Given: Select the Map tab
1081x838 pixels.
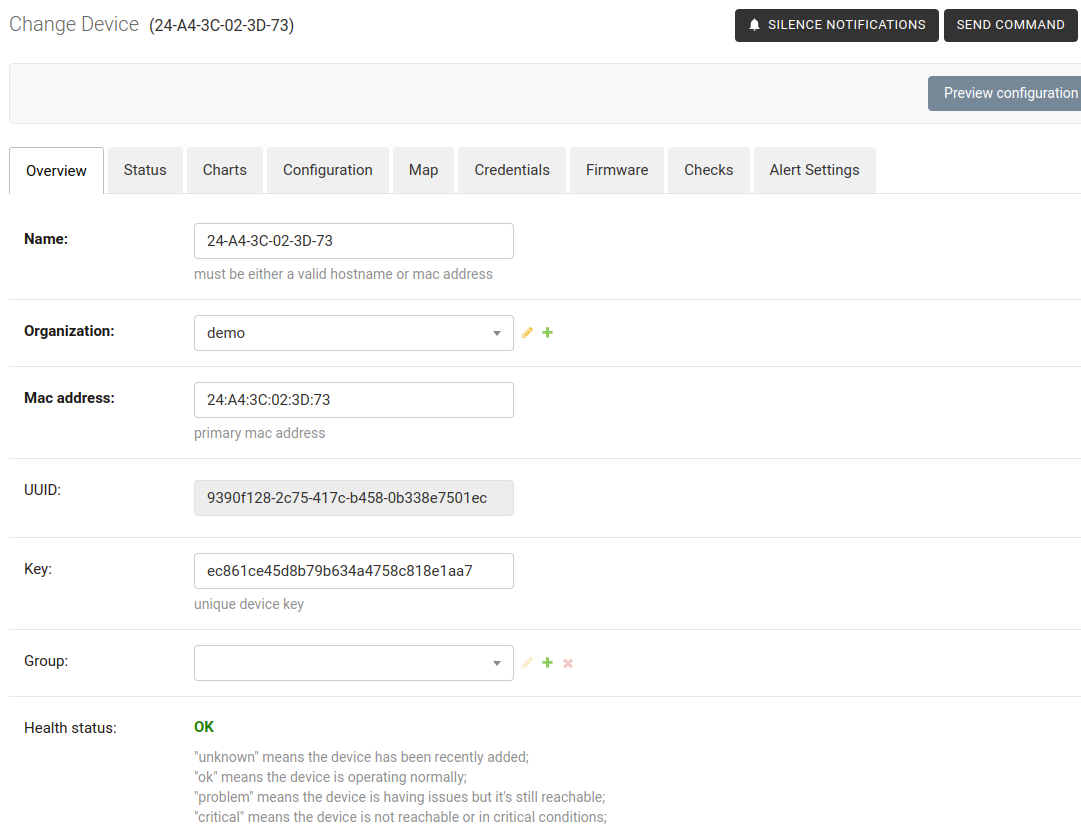Looking at the screenshot, I should [423, 170].
